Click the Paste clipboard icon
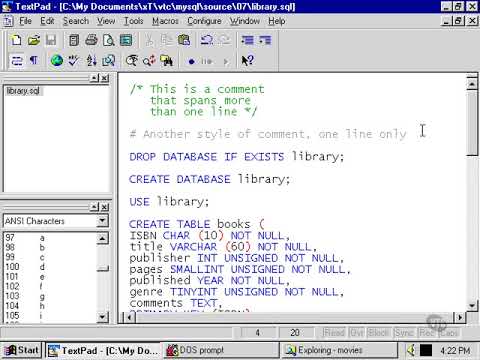The height and width of the screenshot is (360, 480). [184, 40]
